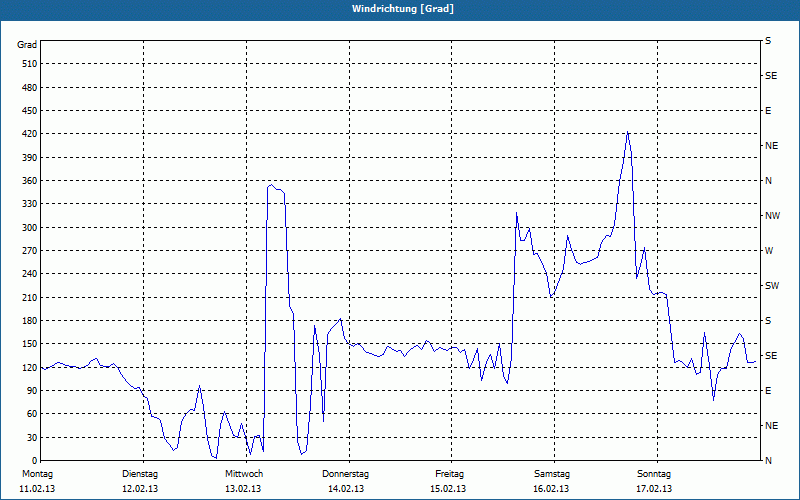Click the 480 y-axis value

(30, 88)
